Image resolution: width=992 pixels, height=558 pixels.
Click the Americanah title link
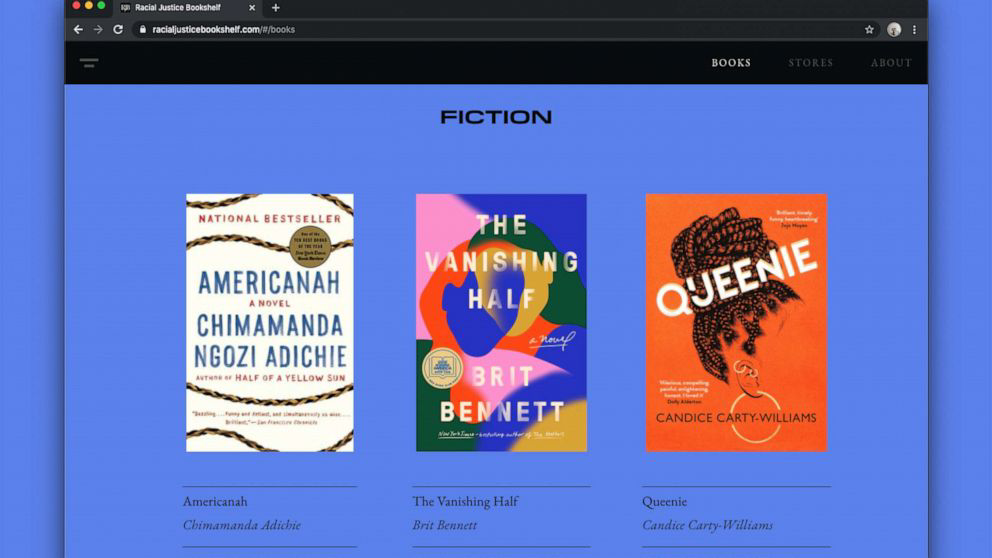[215, 501]
